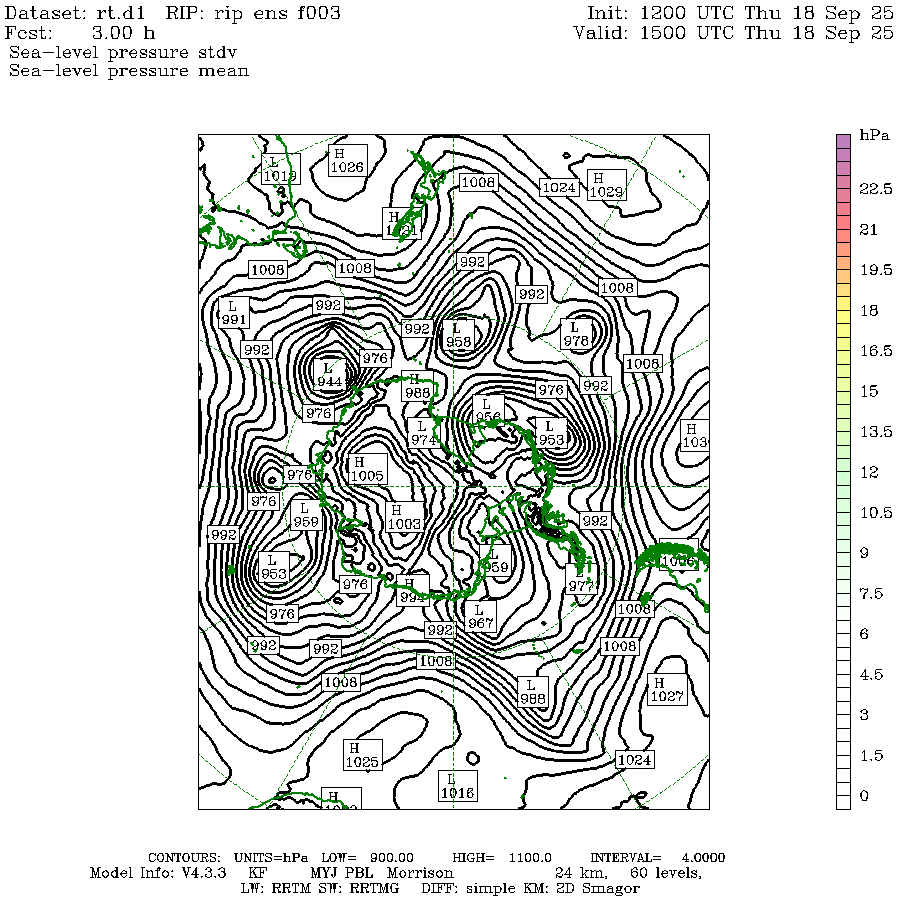Click the "24 km," resolution text
This screenshot has width=900, height=900.
point(581,873)
